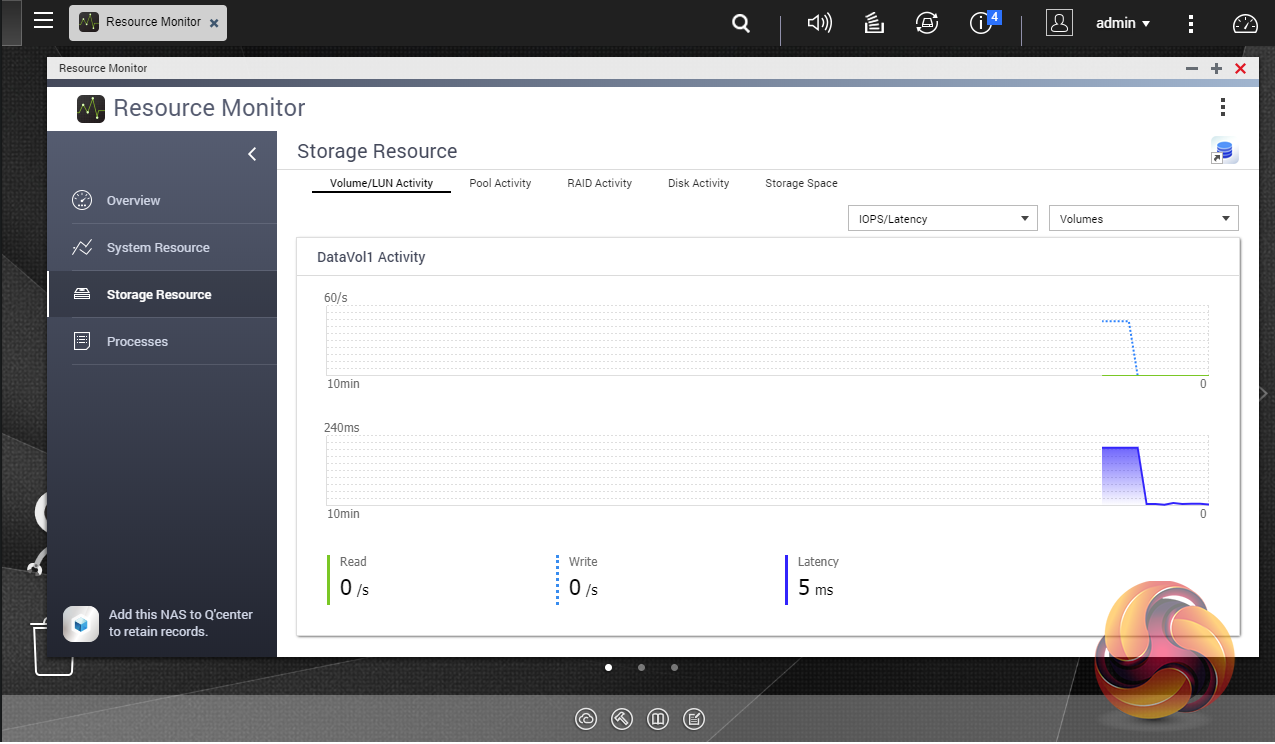Expand the IOPS/Latency dropdown
Viewport: 1275px width, 744px height.
pyautogui.click(x=942, y=219)
